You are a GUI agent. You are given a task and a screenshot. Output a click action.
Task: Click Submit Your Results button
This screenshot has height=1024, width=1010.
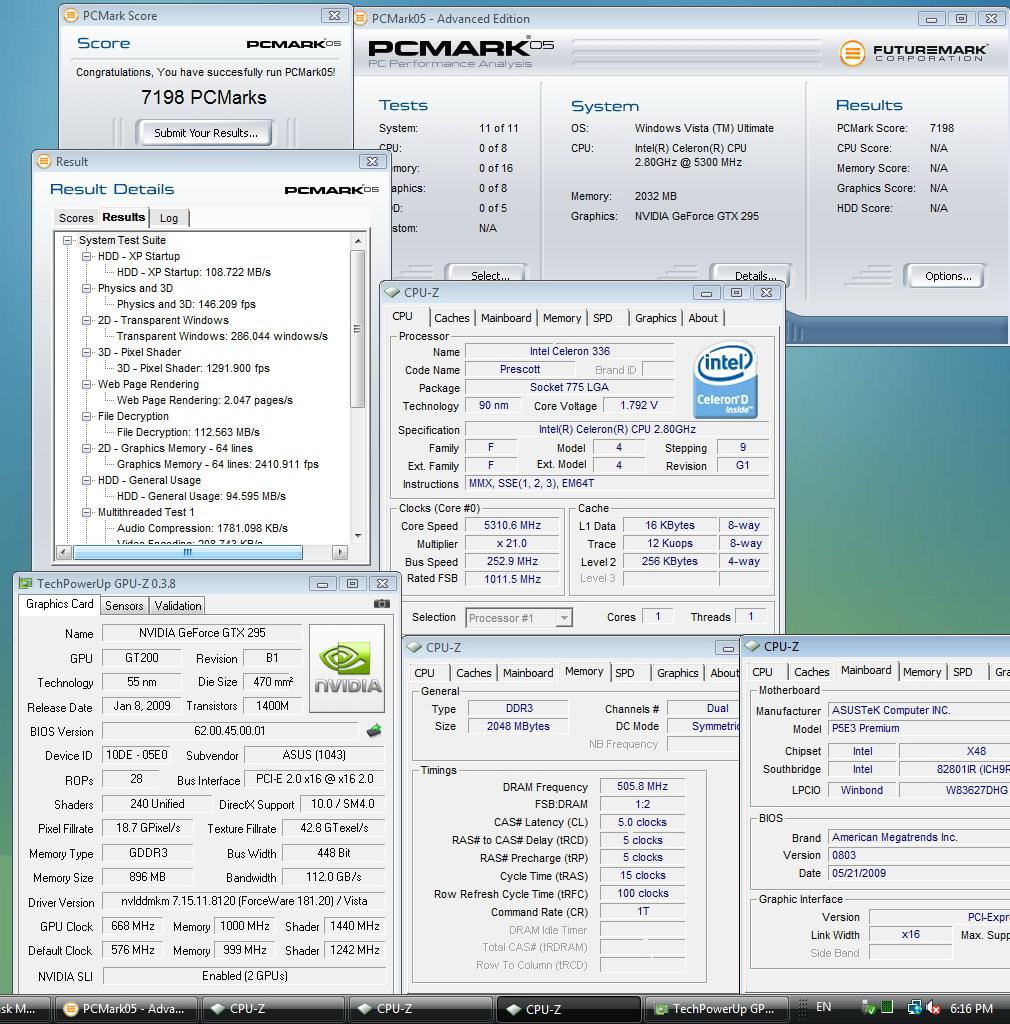(x=206, y=133)
